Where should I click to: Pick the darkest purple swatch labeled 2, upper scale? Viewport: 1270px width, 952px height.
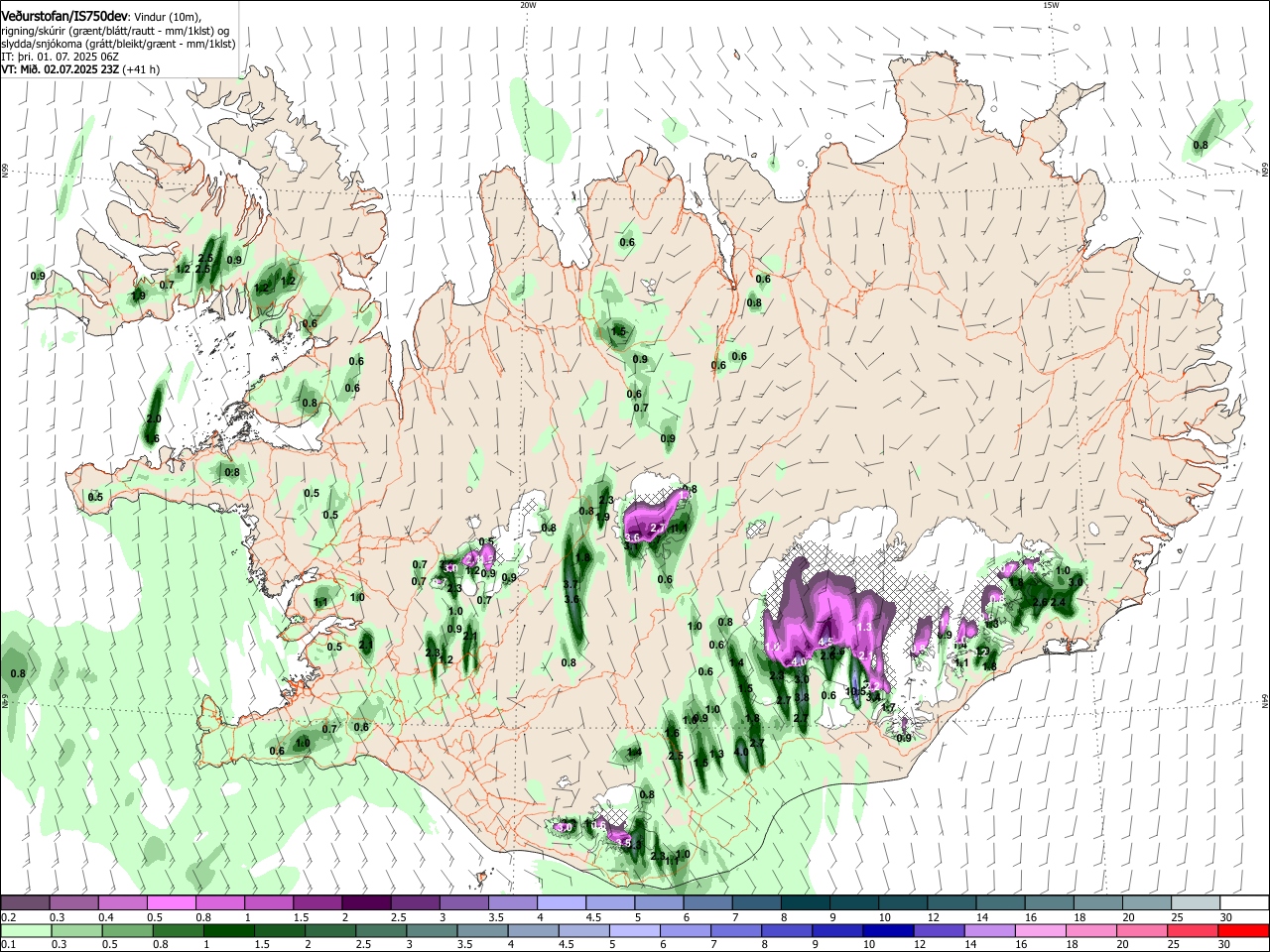366,903
